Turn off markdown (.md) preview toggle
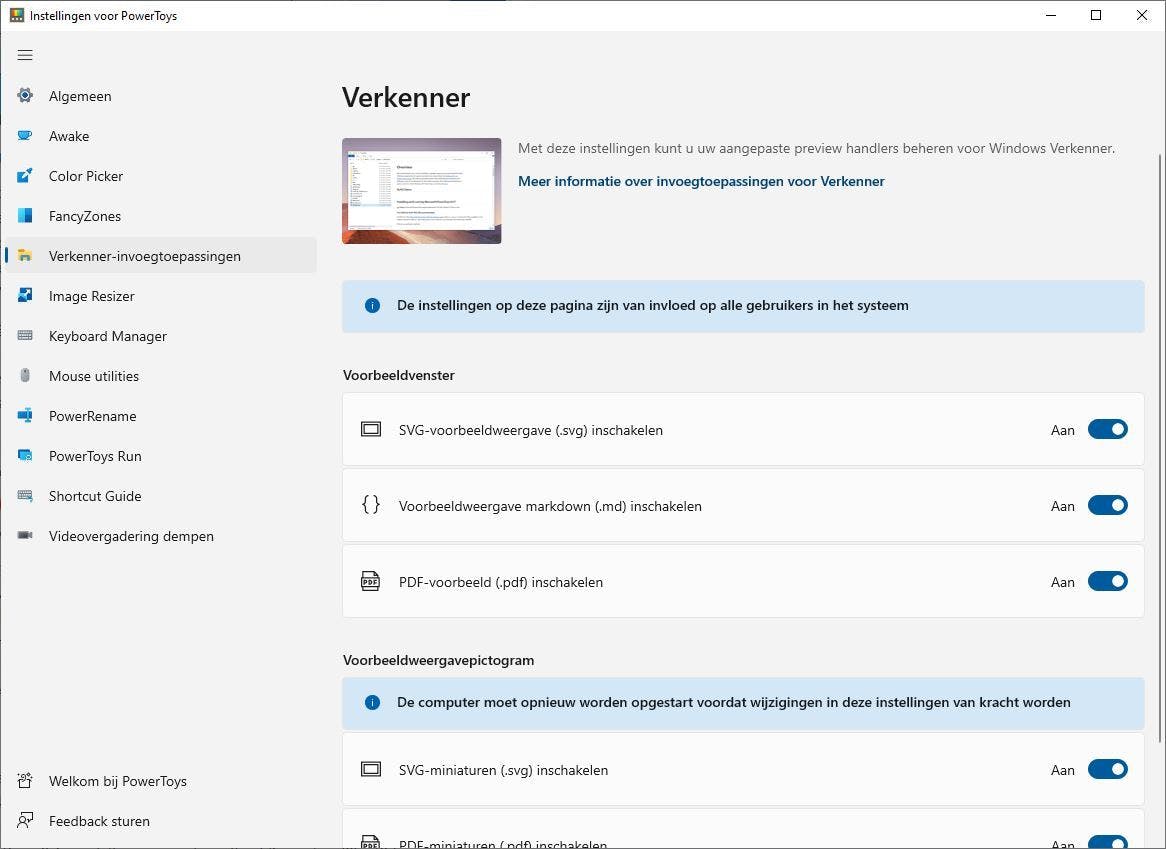 tap(1107, 506)
